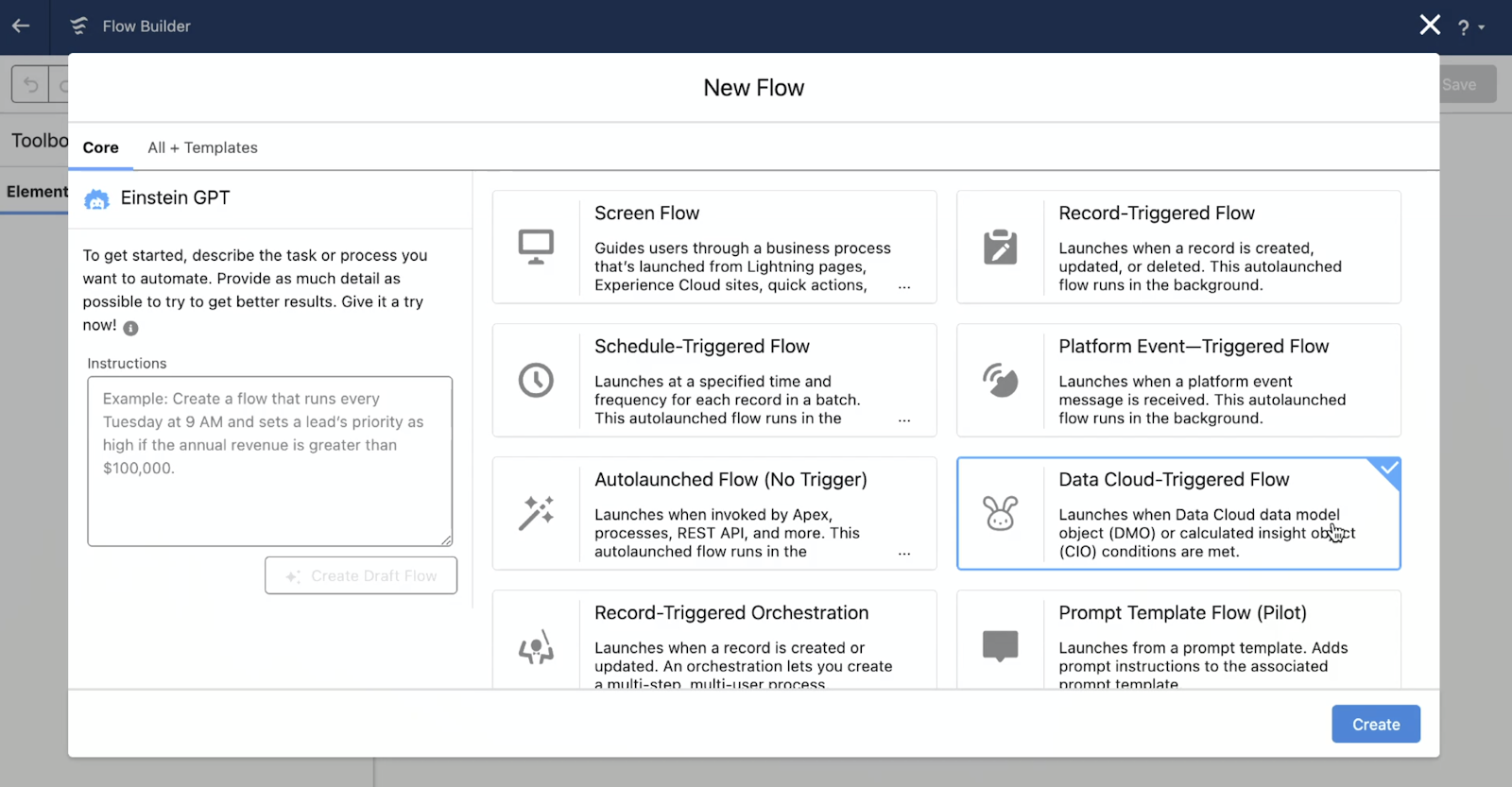Viewport: 1512px width, 787px height.
Task: Click the Prompt Template Flow chat icon
Action: pyautogui.click(x=1000, y=646)
